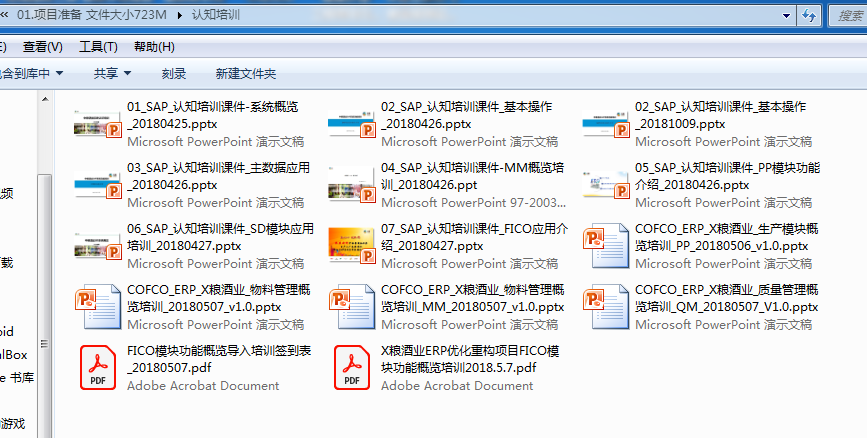Screen dimensions: 867x438
Task: Click file name 07_SAP_认知培训课件_FICO应用介绍_20180427.pptx
Action: coord(474,237)
